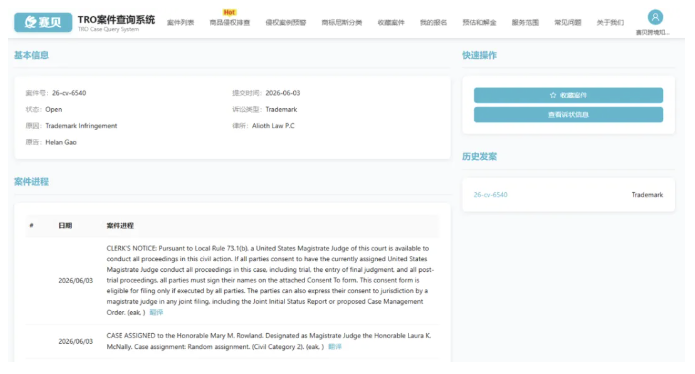Open the user avatar icon

(655, 17)
